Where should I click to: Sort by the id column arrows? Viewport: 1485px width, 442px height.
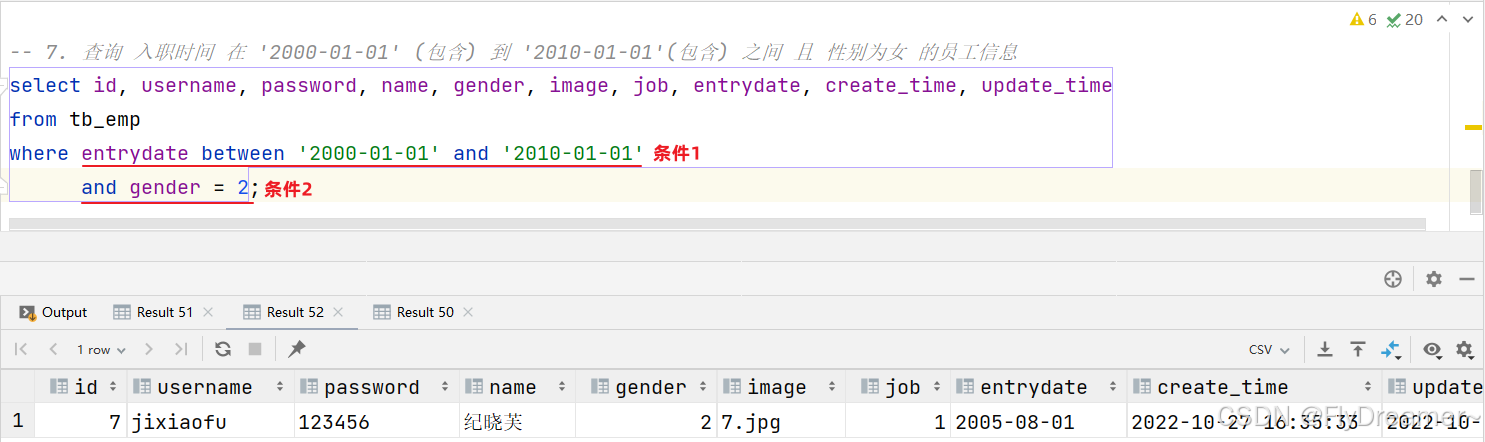[x=113, y=387]
